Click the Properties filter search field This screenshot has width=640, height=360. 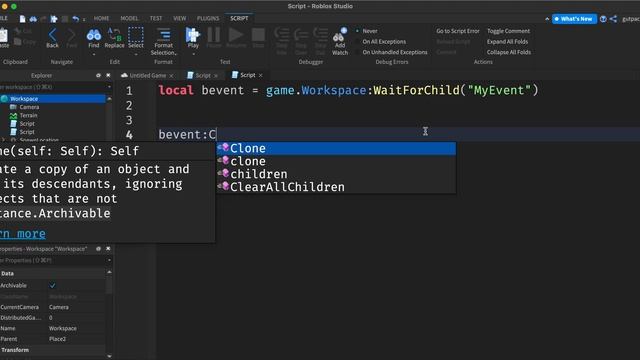click(52, 260)
